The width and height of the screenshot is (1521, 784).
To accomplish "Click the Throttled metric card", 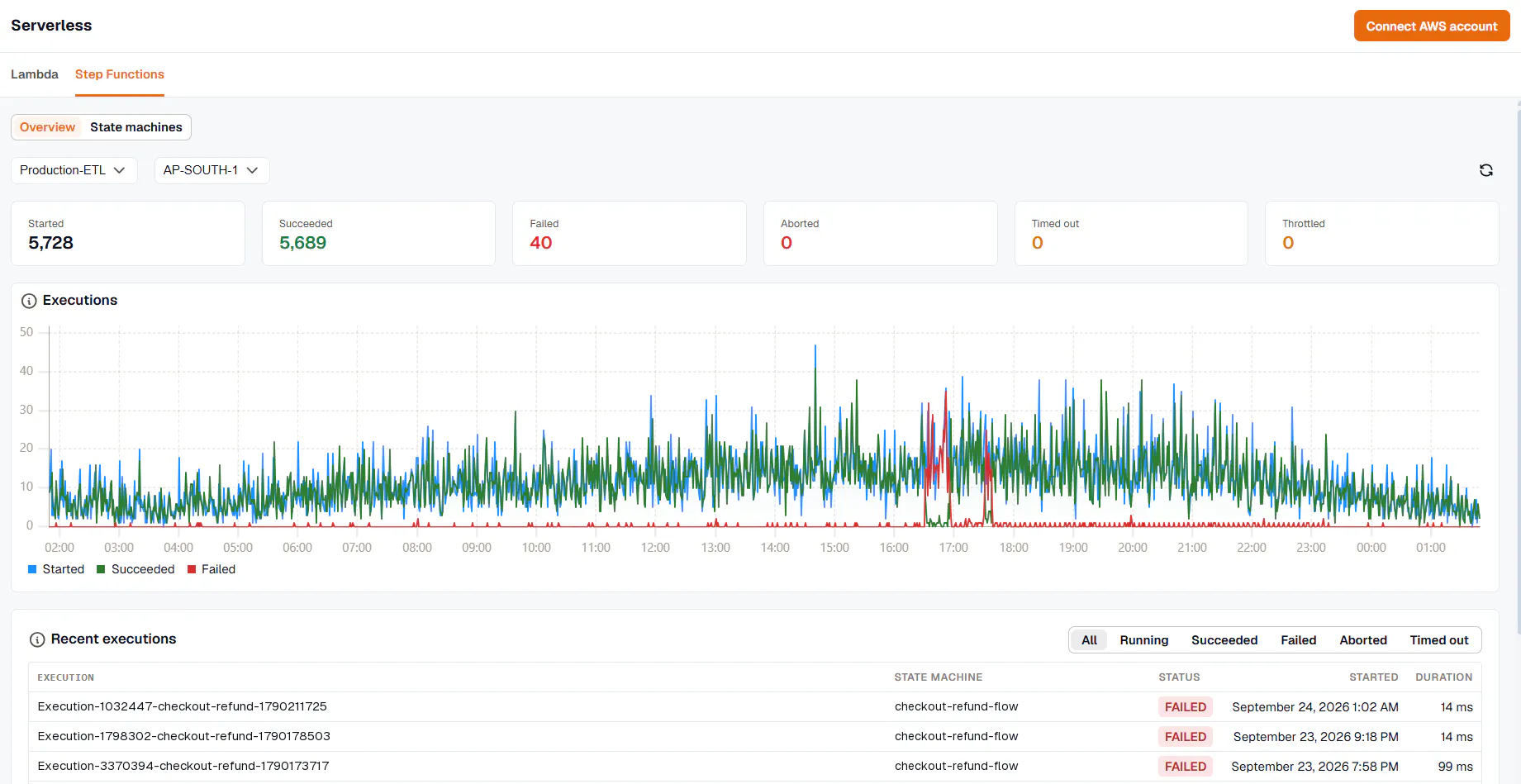I will (1382, 234).
